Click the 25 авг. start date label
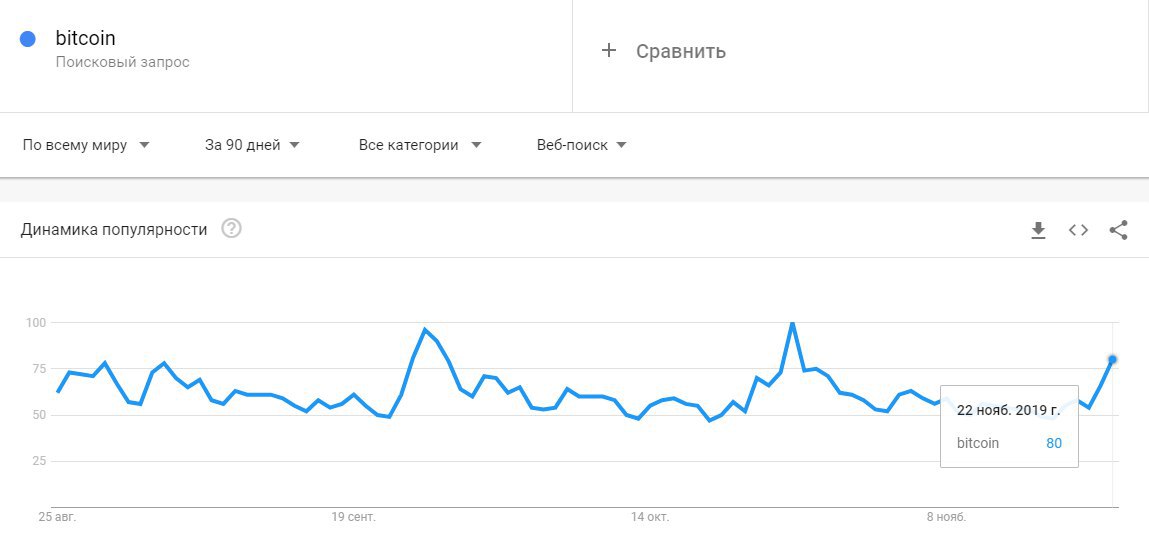 57,517
